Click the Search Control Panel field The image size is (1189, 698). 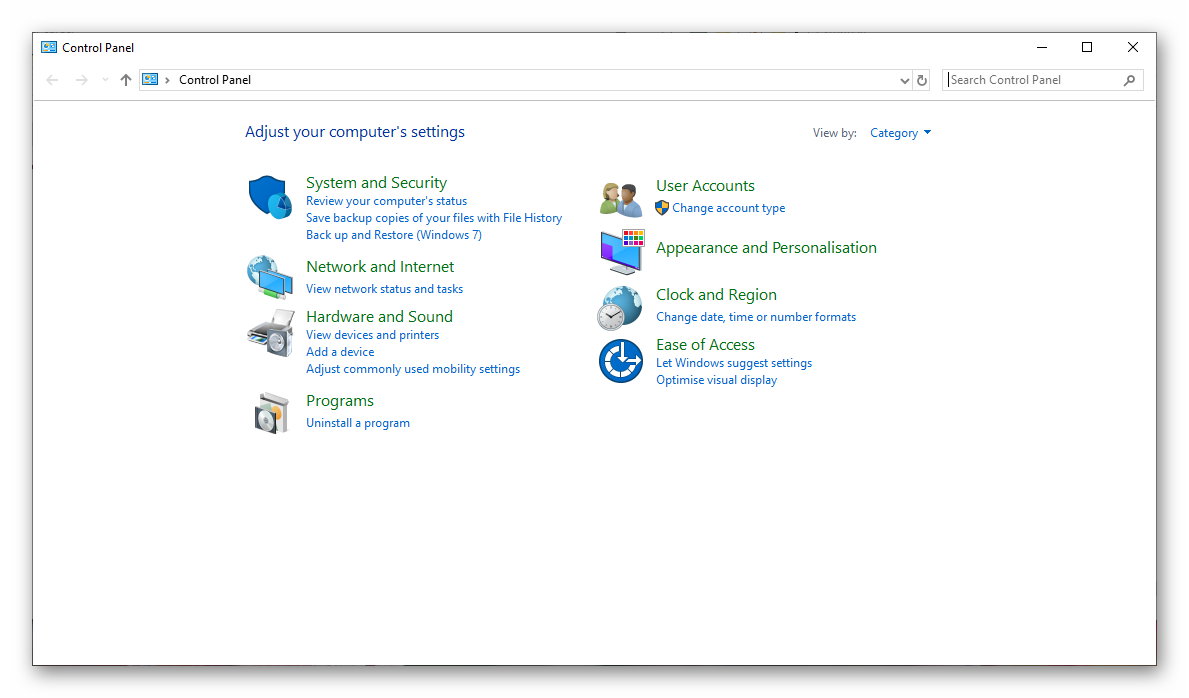(x=1043, y=80)
